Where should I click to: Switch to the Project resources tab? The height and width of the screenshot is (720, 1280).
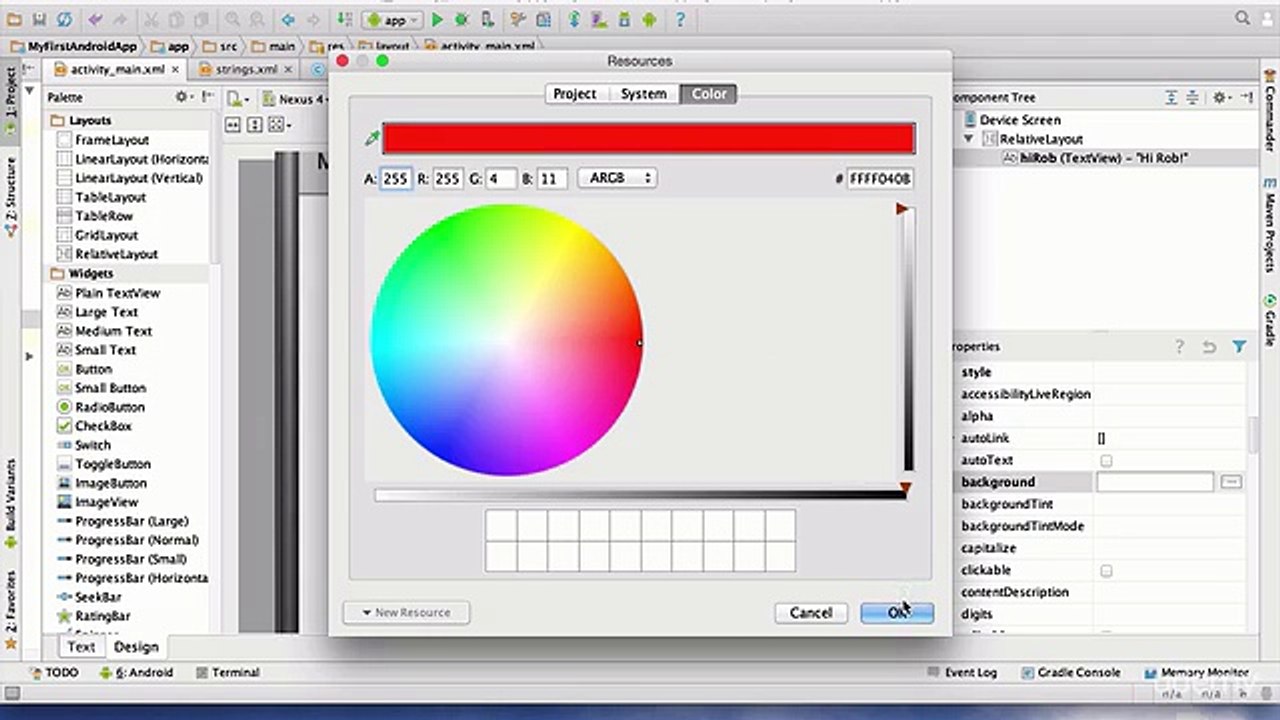[574, 94]
